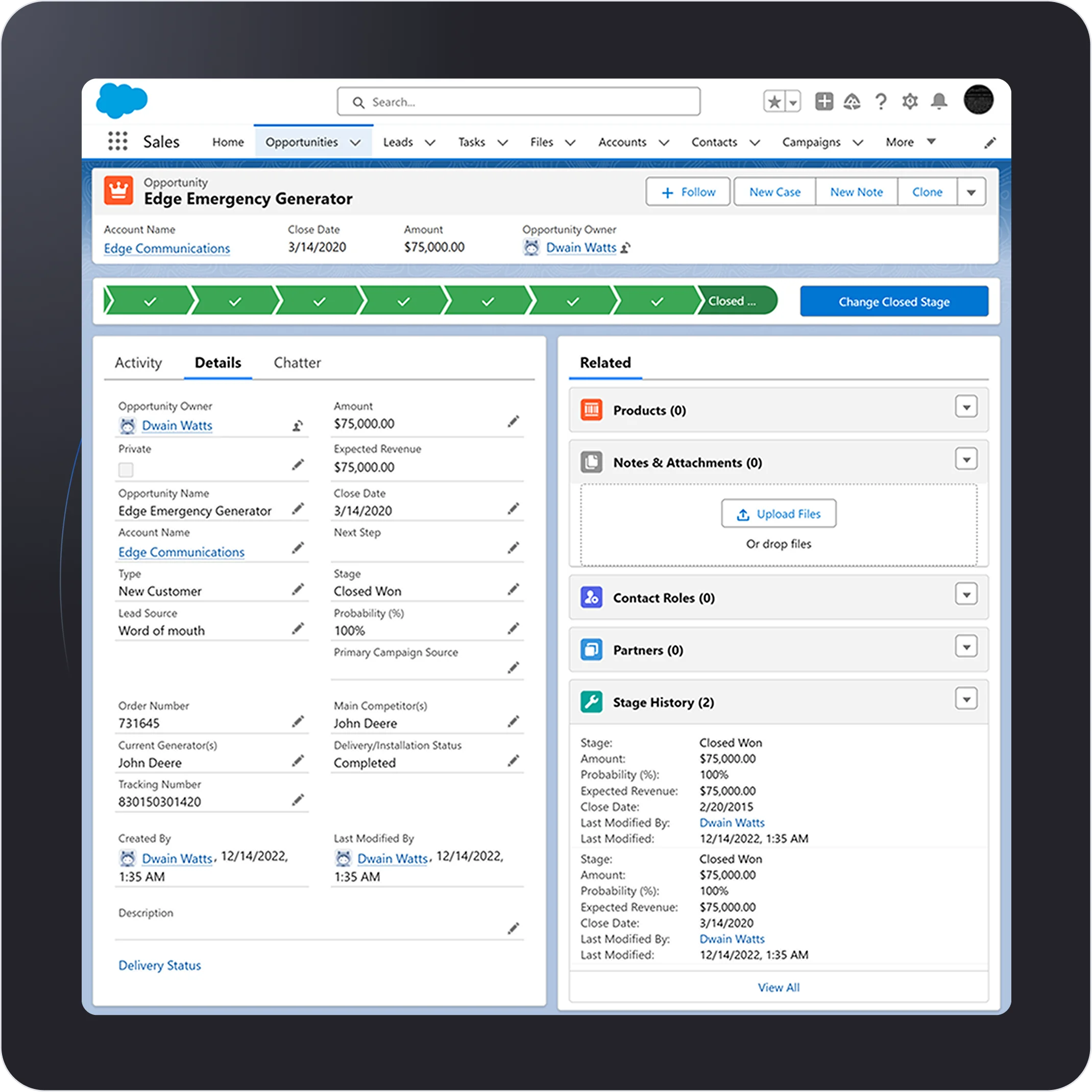This screenshot has width=1092, height=1092.
Task: Click change owner icon beside header Dwain Watts
Action: (x=626, y=248)
